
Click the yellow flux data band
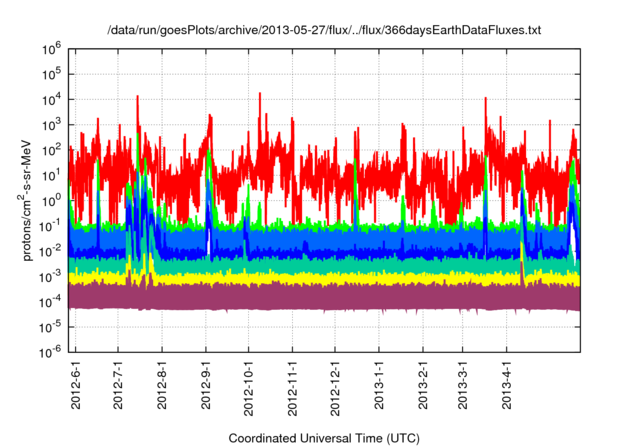(324, 278)
